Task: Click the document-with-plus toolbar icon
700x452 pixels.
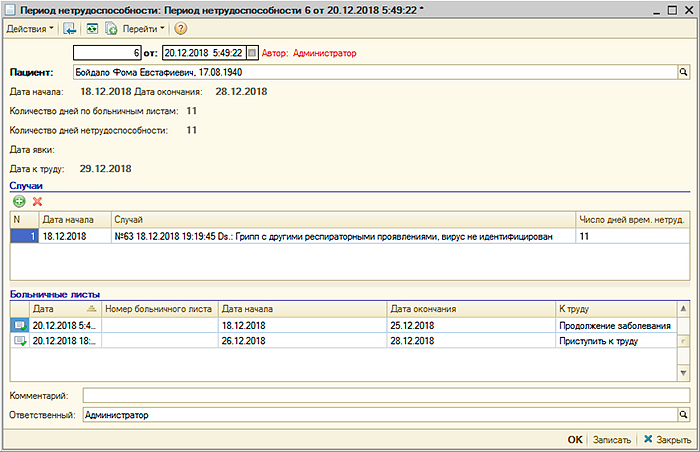Action: click(x=110, y=29)
